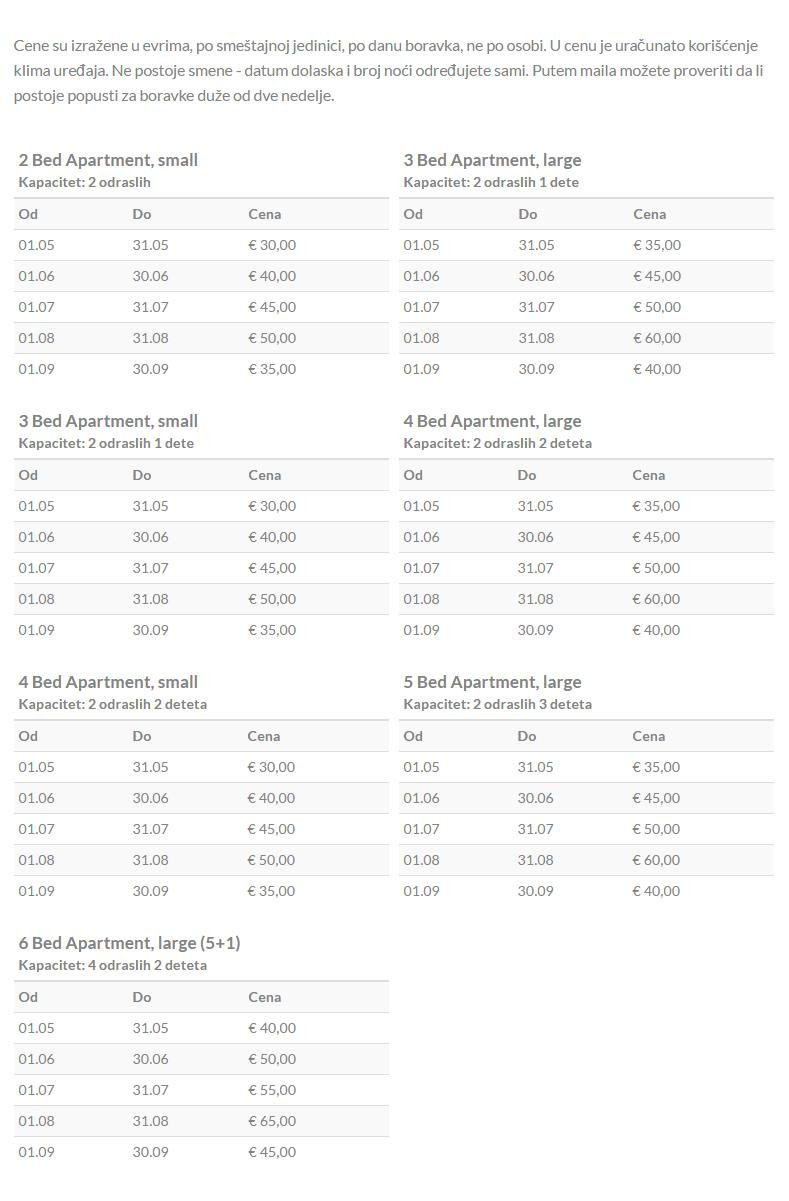The width and height of the screenshot is (789, 1201).
Task: Click 'Kapacitet: 2 odraslih' under 2 Bed small
Action: [x=84, y=182]
